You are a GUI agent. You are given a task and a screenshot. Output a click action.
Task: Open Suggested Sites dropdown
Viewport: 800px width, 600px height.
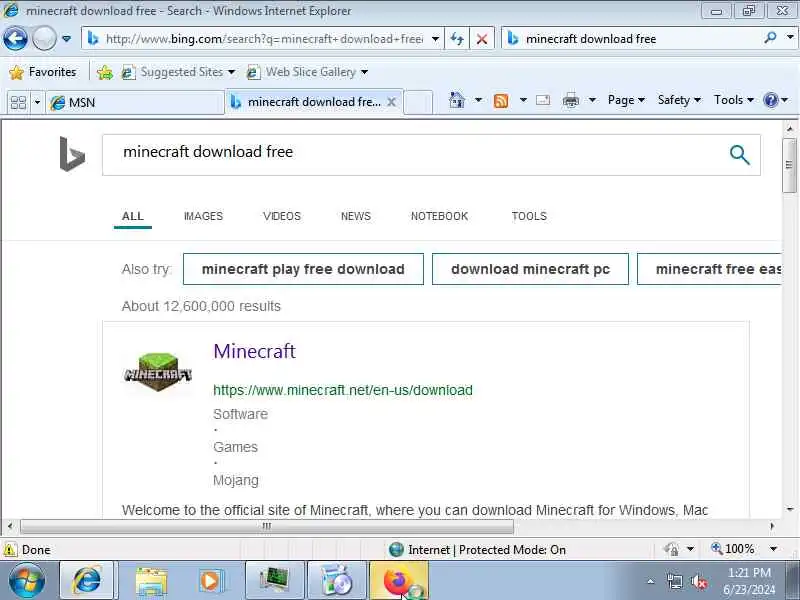tap(178, 72)
